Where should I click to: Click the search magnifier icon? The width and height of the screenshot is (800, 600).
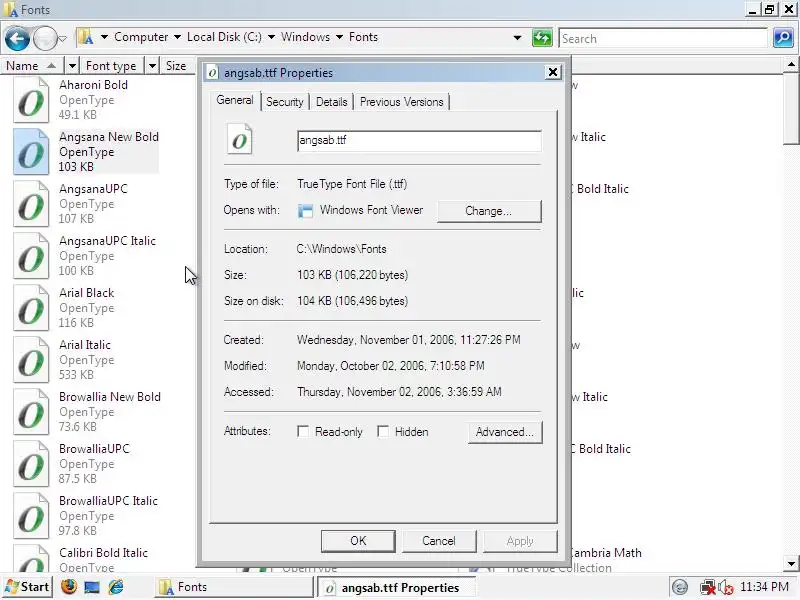[x=783, y=38]
